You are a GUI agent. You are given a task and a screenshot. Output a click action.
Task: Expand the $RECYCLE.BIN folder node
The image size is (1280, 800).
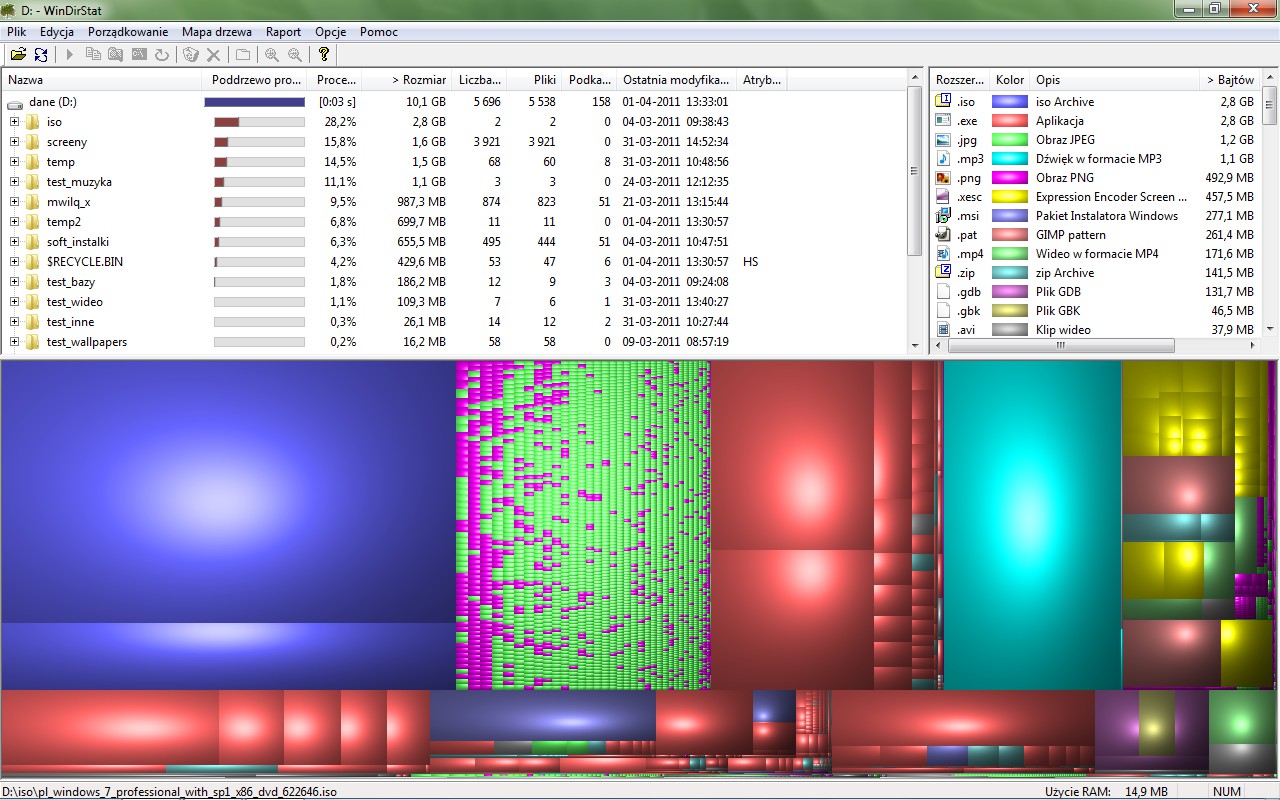pyautogui.click(x=15, y=262)
